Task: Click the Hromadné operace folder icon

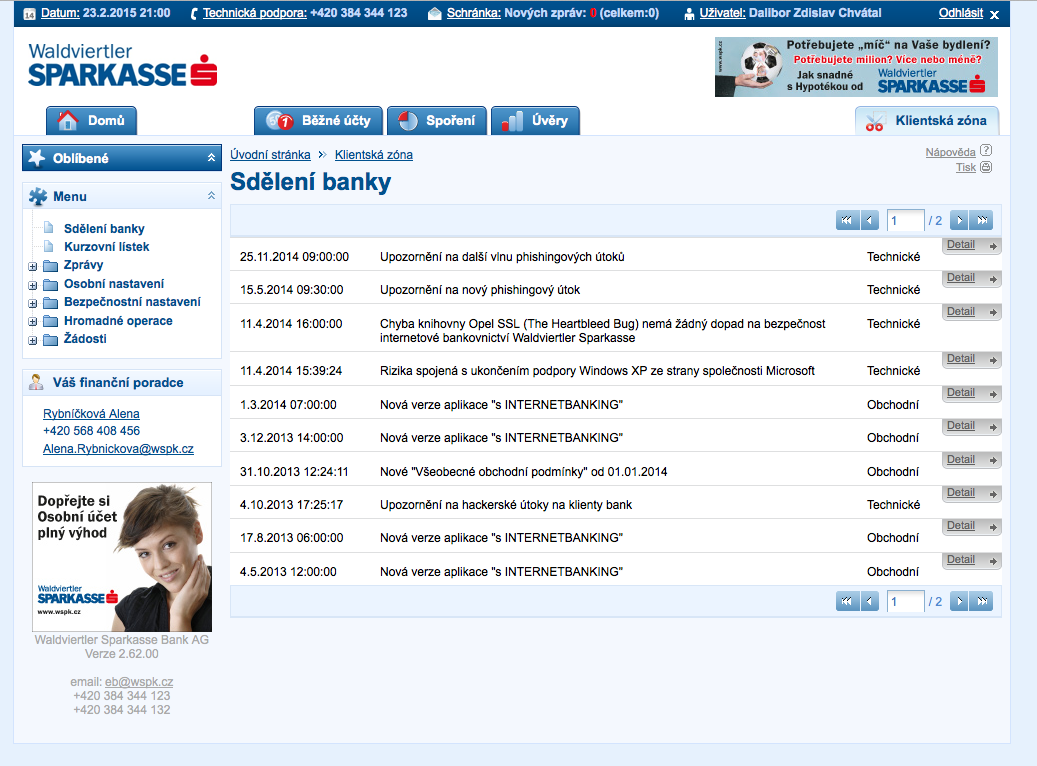Action: (x=50, y=321)
